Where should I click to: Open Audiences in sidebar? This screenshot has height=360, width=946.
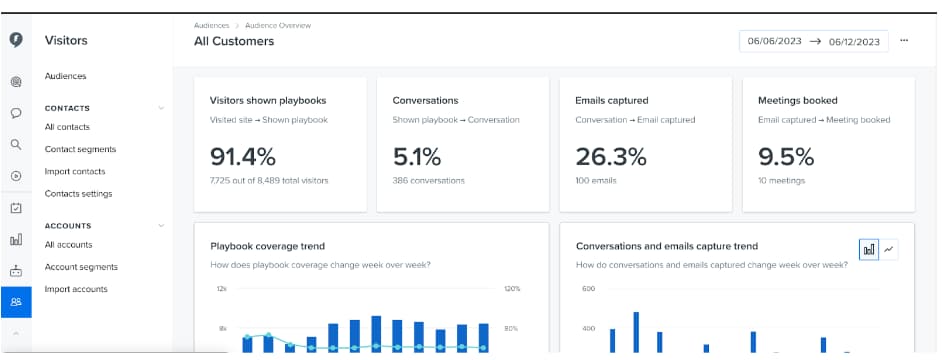pyautogui.click(x=65, y=76)
